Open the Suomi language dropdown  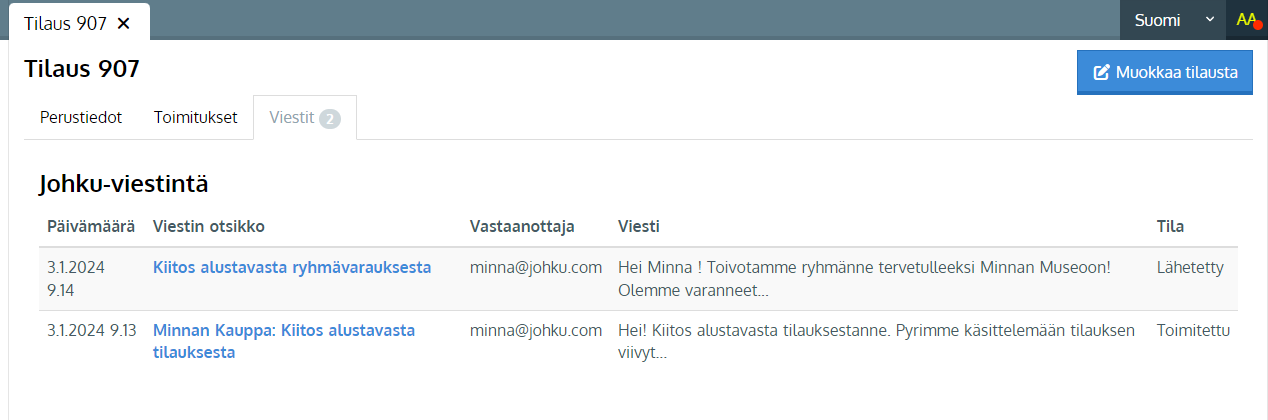pos(1173,20)
